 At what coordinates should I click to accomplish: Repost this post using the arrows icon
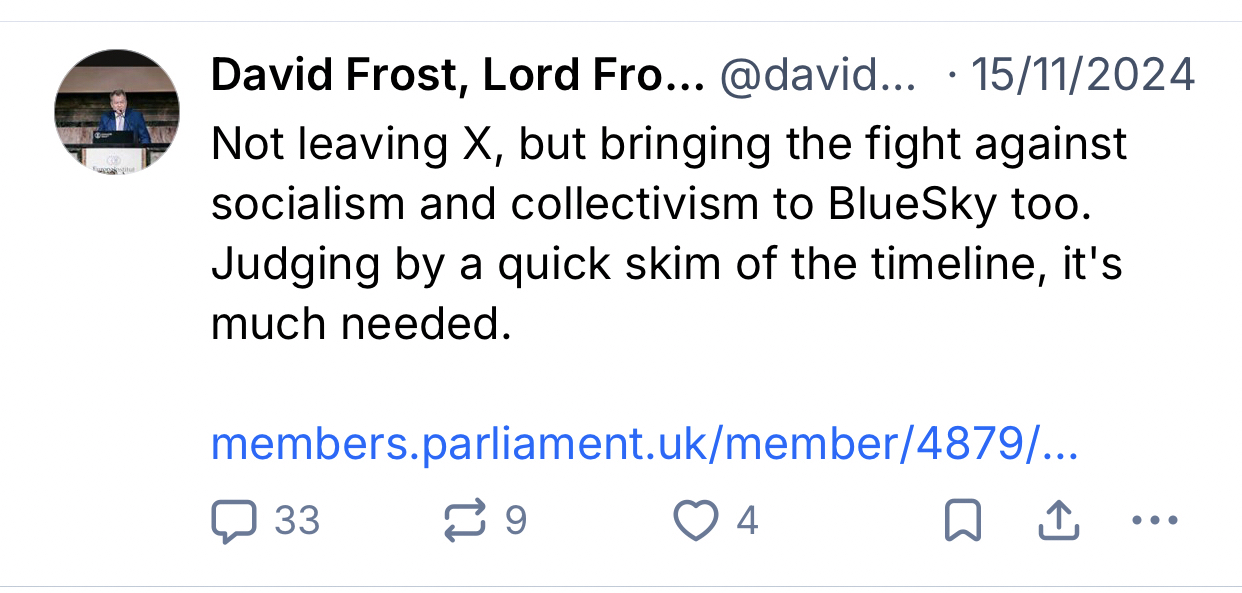click(x=464, y=521)
